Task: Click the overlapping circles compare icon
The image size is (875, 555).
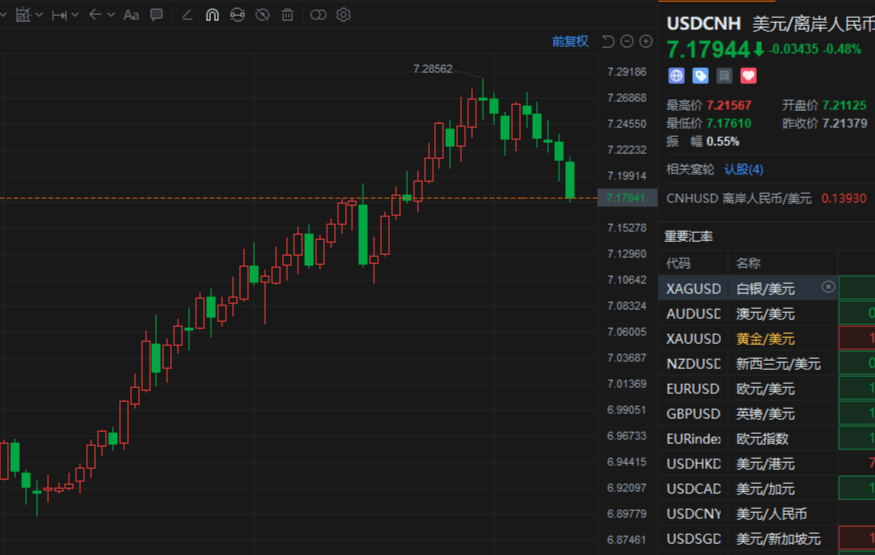Action: click(318, 15)
